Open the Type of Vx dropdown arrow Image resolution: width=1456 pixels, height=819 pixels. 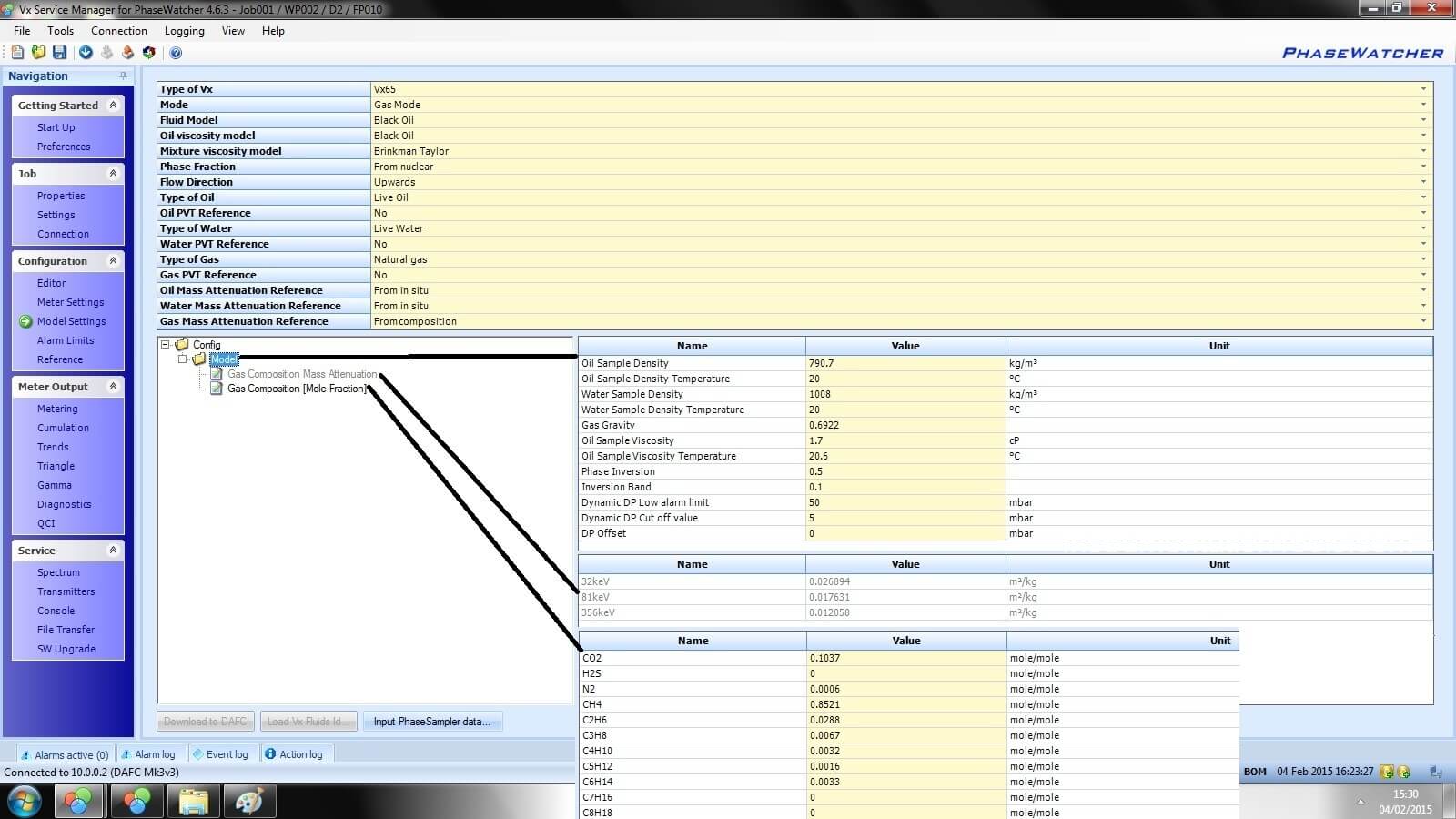coord(1423,89)
